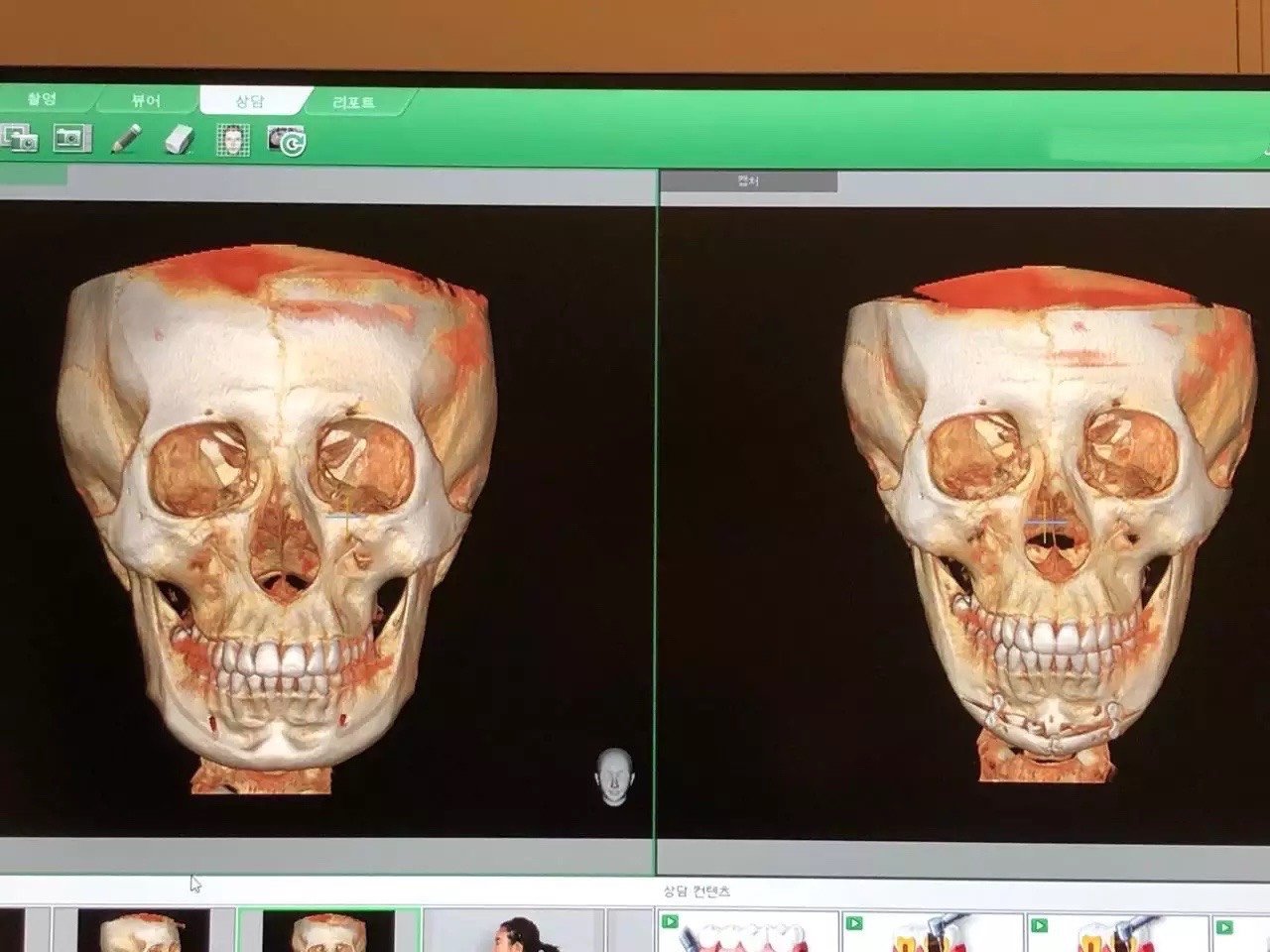Viewport: 1270px width, 952px height.
Task: Click the multi-image capture icon
Action: coord(18,138)
